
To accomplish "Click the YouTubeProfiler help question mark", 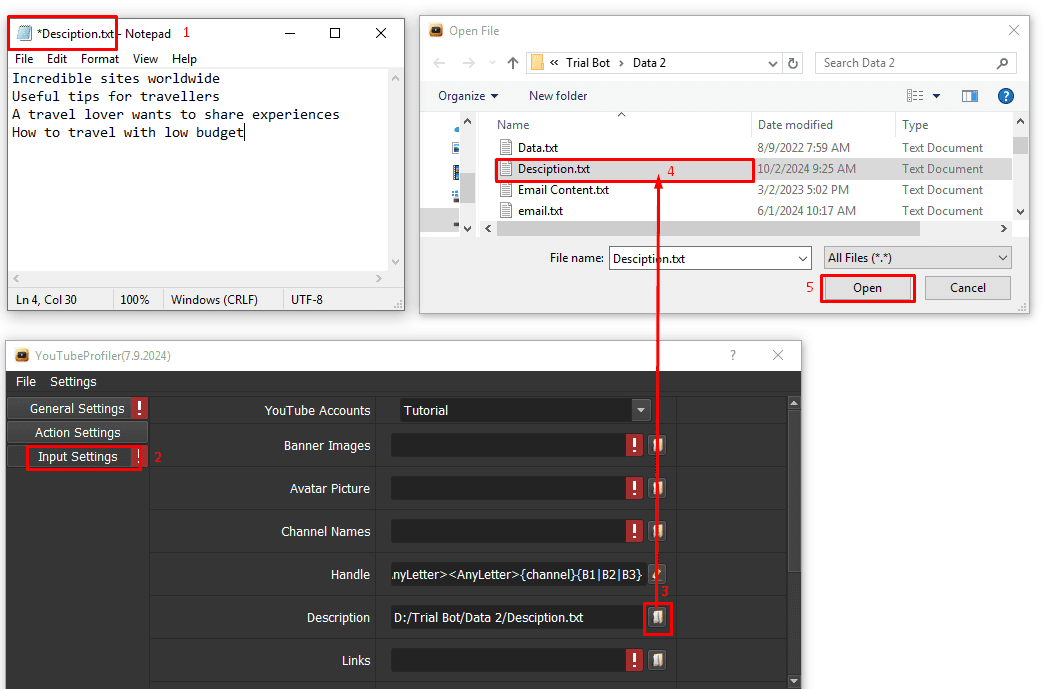I will pos(733,355).
